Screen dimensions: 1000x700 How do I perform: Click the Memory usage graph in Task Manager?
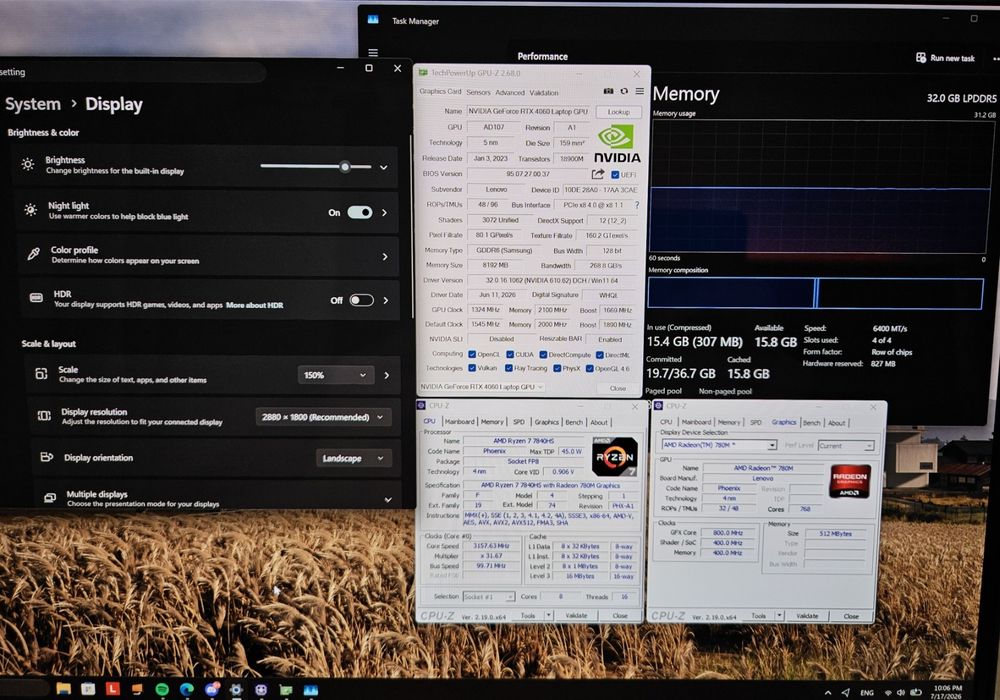click(x=820, y=186)
